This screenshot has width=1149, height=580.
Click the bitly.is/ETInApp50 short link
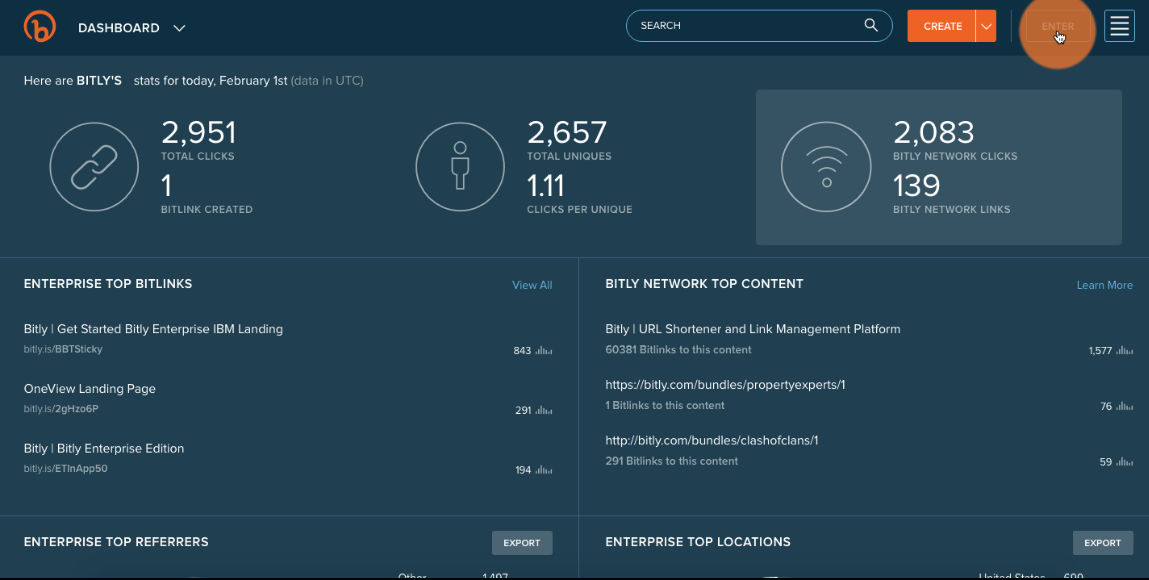(x=65, y=469)
